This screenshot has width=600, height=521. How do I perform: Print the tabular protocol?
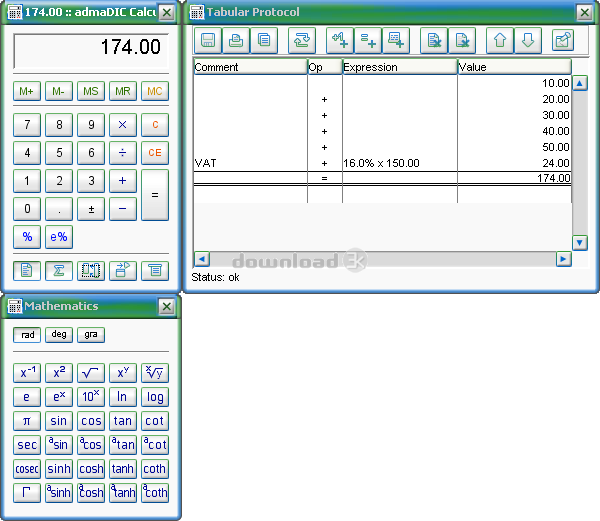[236, 40]
